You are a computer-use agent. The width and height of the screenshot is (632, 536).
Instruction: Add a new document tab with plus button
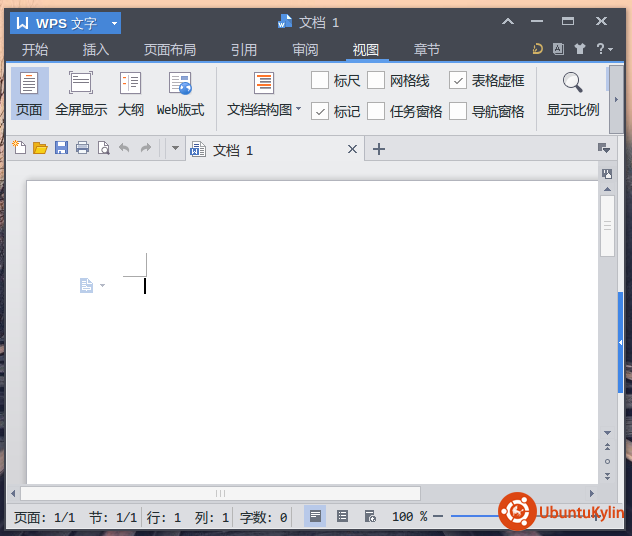point(378,150)
